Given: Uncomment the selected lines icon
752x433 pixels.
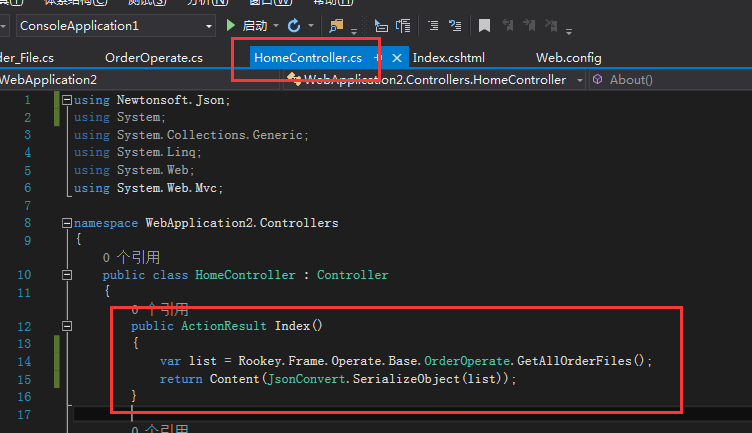Looking at the screenshot, I should pyautogui.click(x=455, y=25).
